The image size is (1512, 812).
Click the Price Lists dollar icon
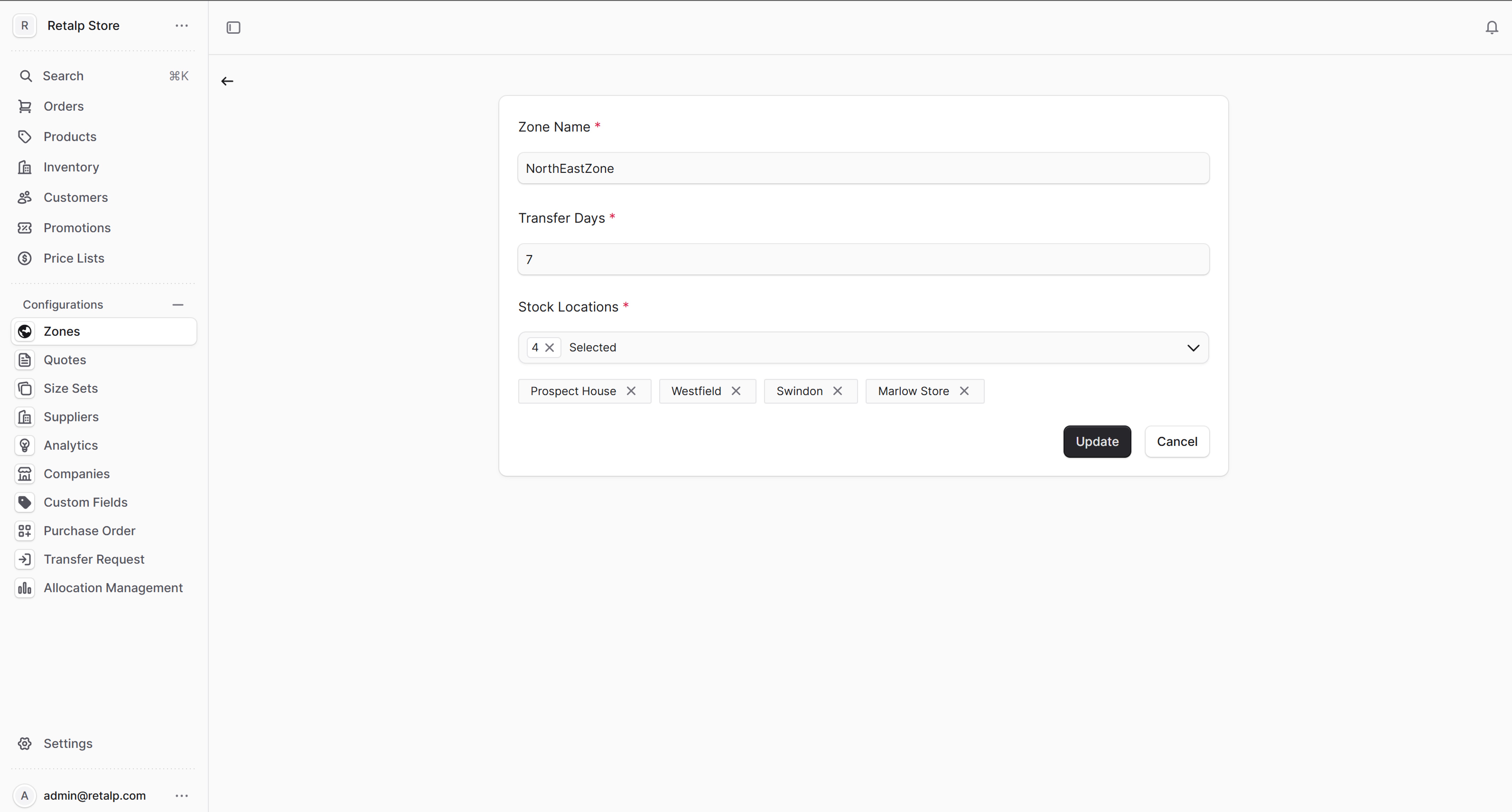[x=25, y=258]
